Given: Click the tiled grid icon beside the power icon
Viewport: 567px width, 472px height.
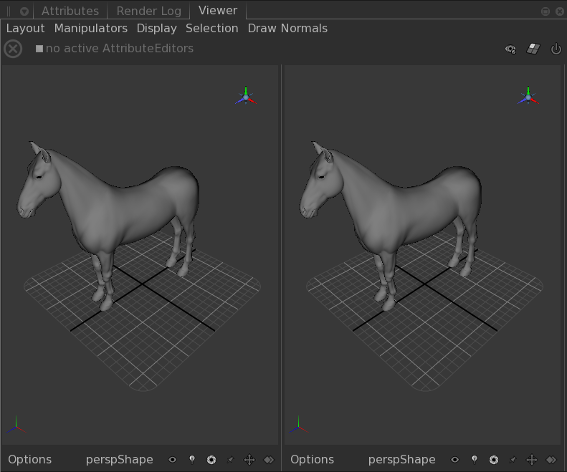Looking at the screenshot, I should [x=533, y=48].
